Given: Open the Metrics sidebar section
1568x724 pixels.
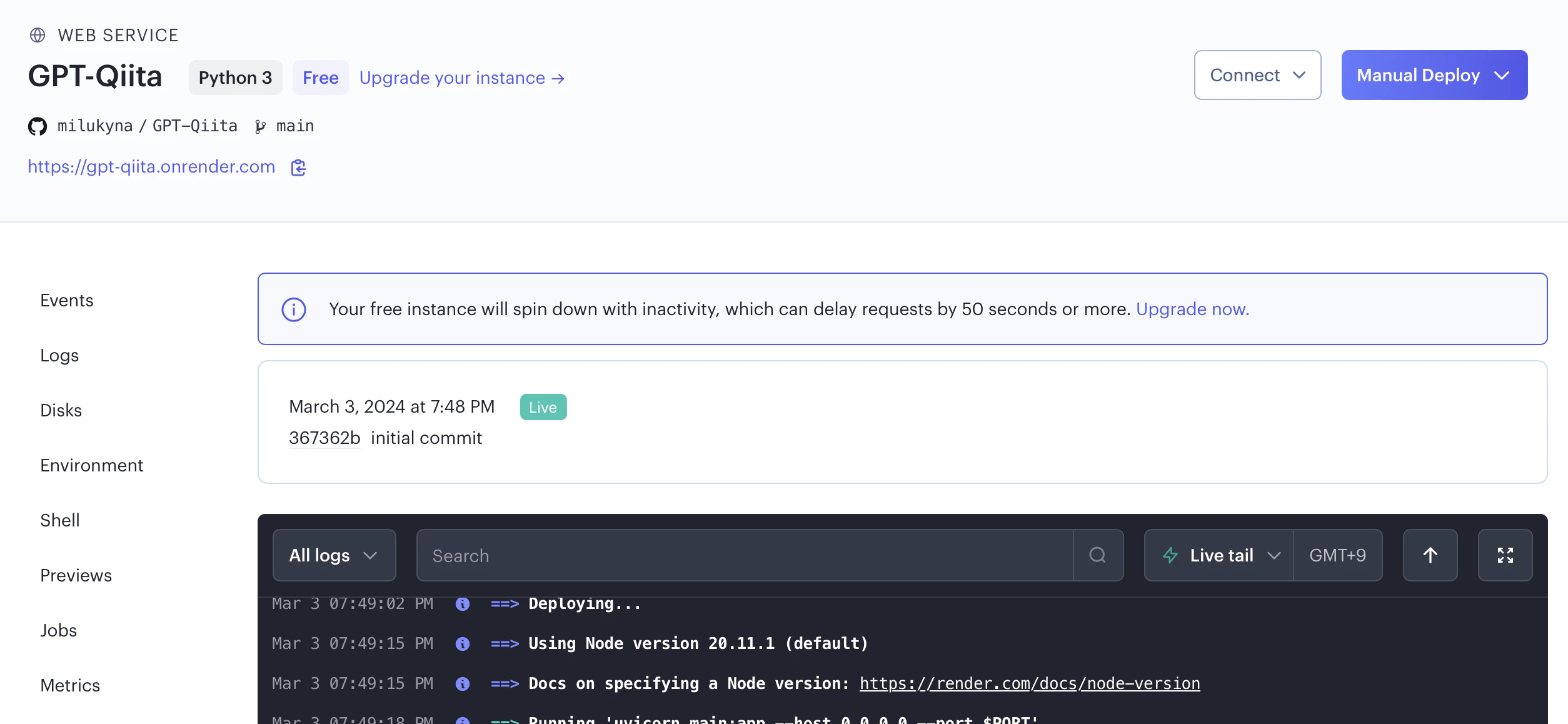Looking at the screenshot, I should click(70, 686).
